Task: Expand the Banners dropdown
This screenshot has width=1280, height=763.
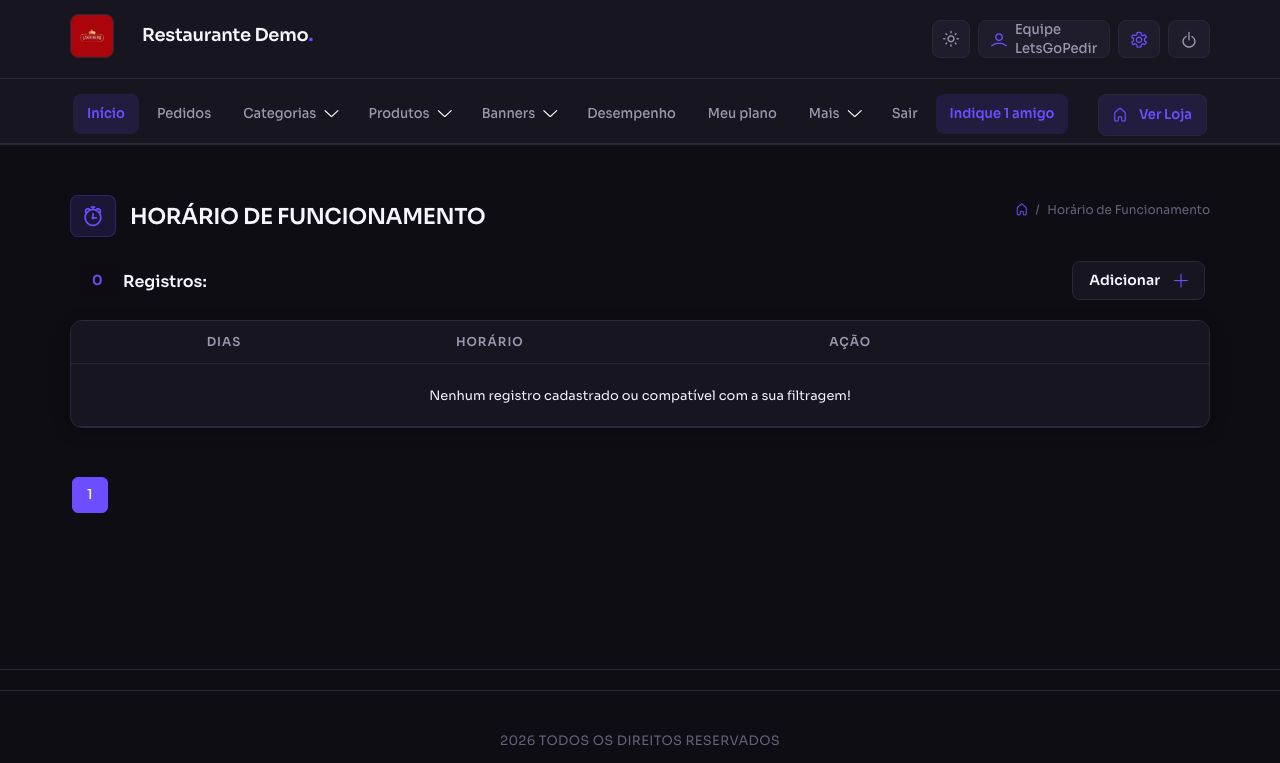Action: pyautogui.click(x=519, y=114)
